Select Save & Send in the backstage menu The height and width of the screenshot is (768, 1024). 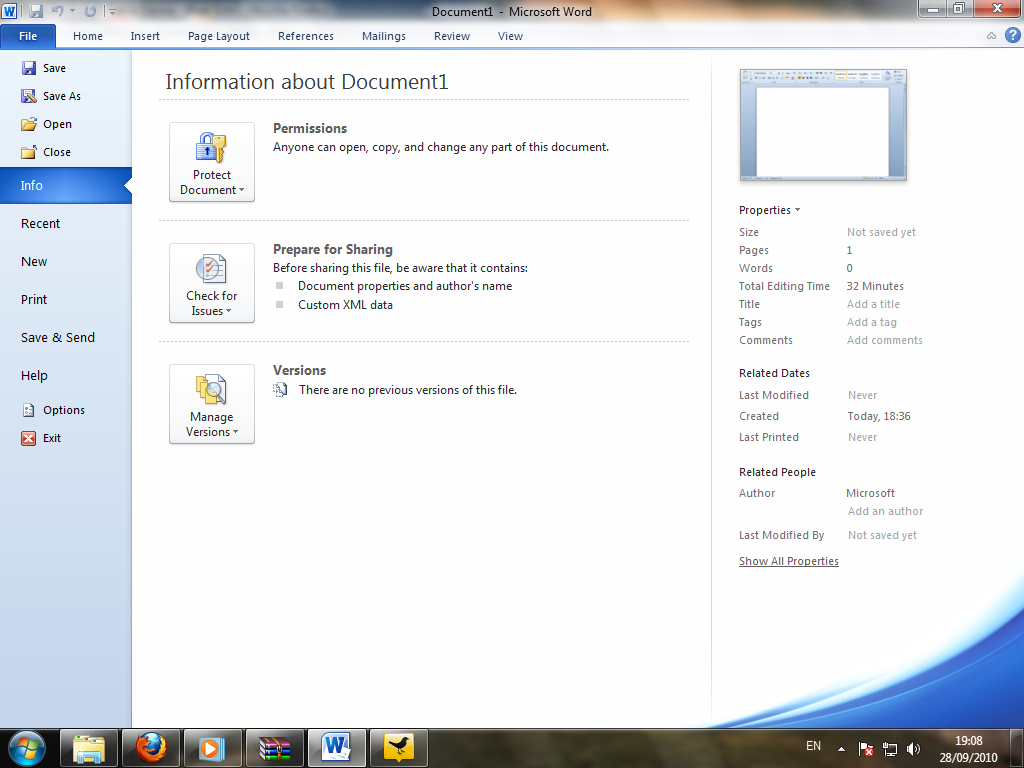65,337
